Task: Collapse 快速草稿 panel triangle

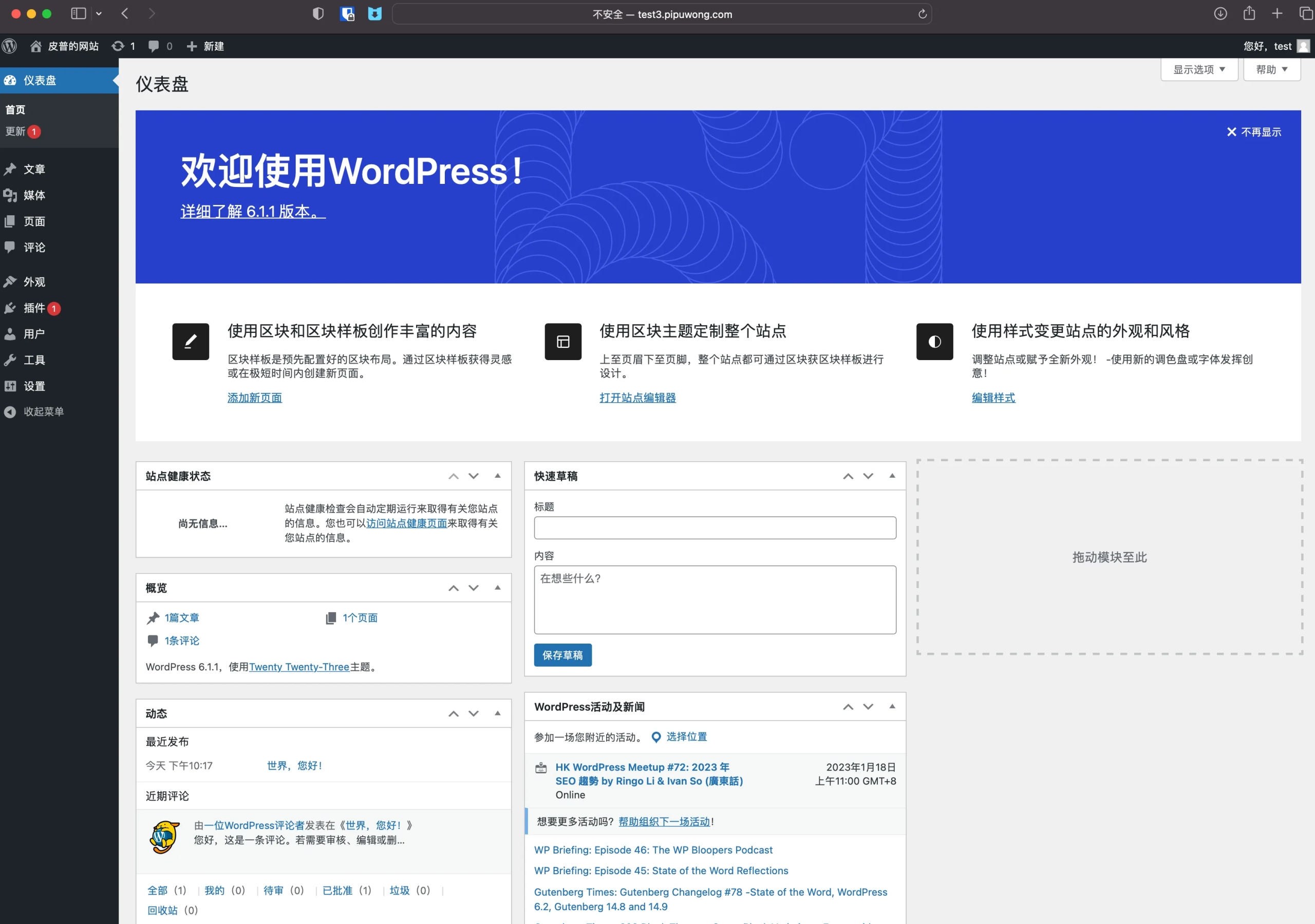Action: [892, 476]
